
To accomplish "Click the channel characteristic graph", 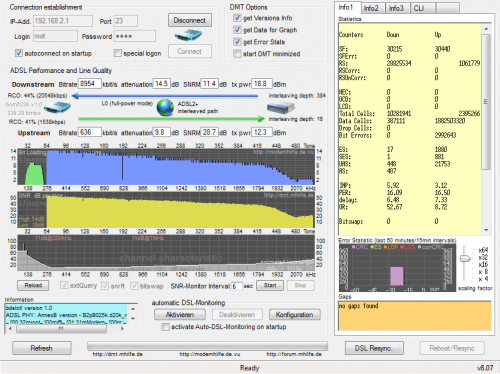I will point(166,253).
